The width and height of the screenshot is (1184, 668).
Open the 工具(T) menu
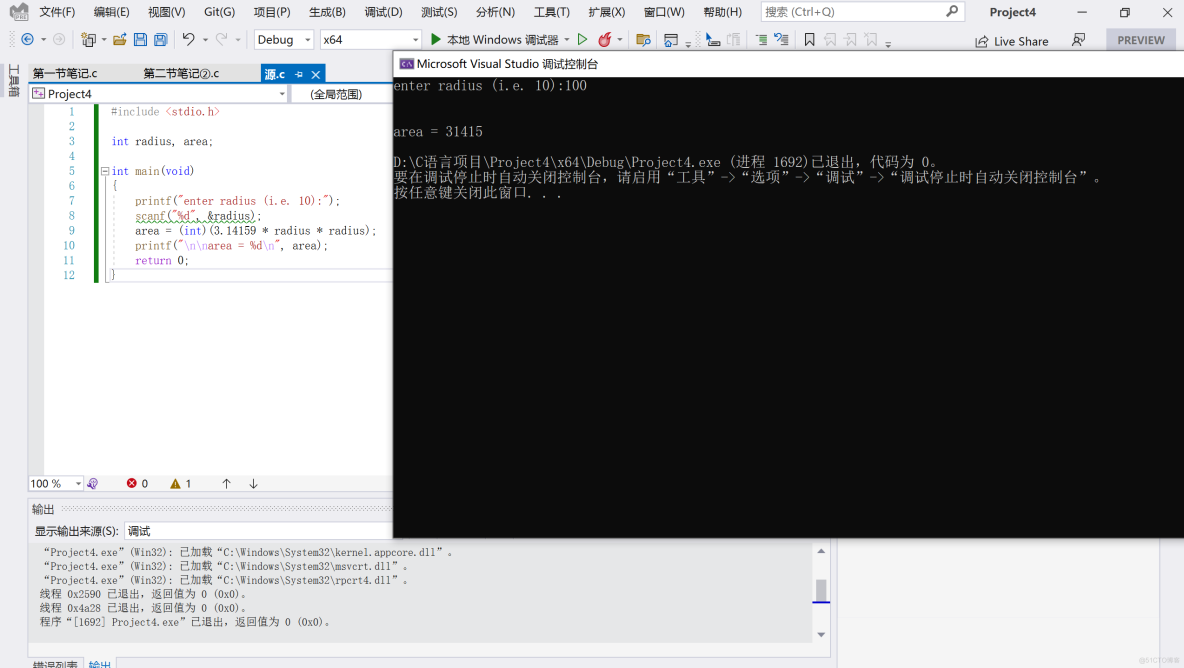pyautogui.click(x=552, y=12)
